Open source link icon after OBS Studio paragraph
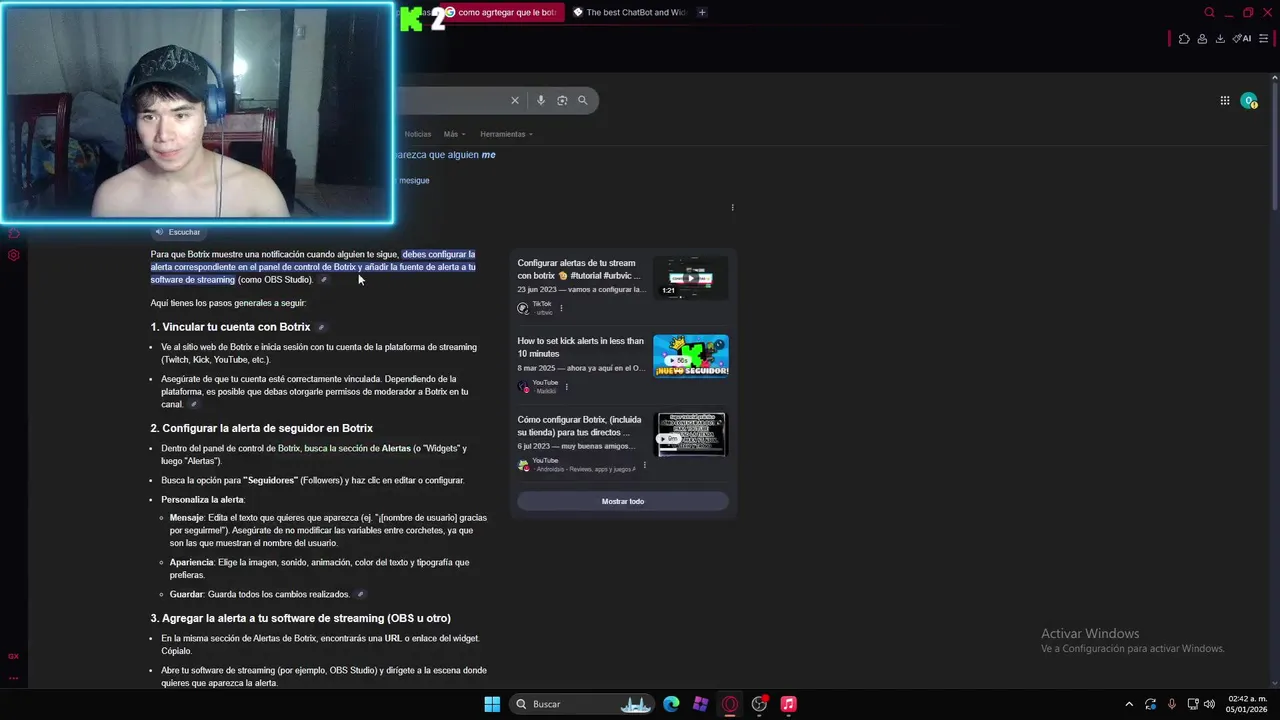1280x720 pixels. (323, 280)
